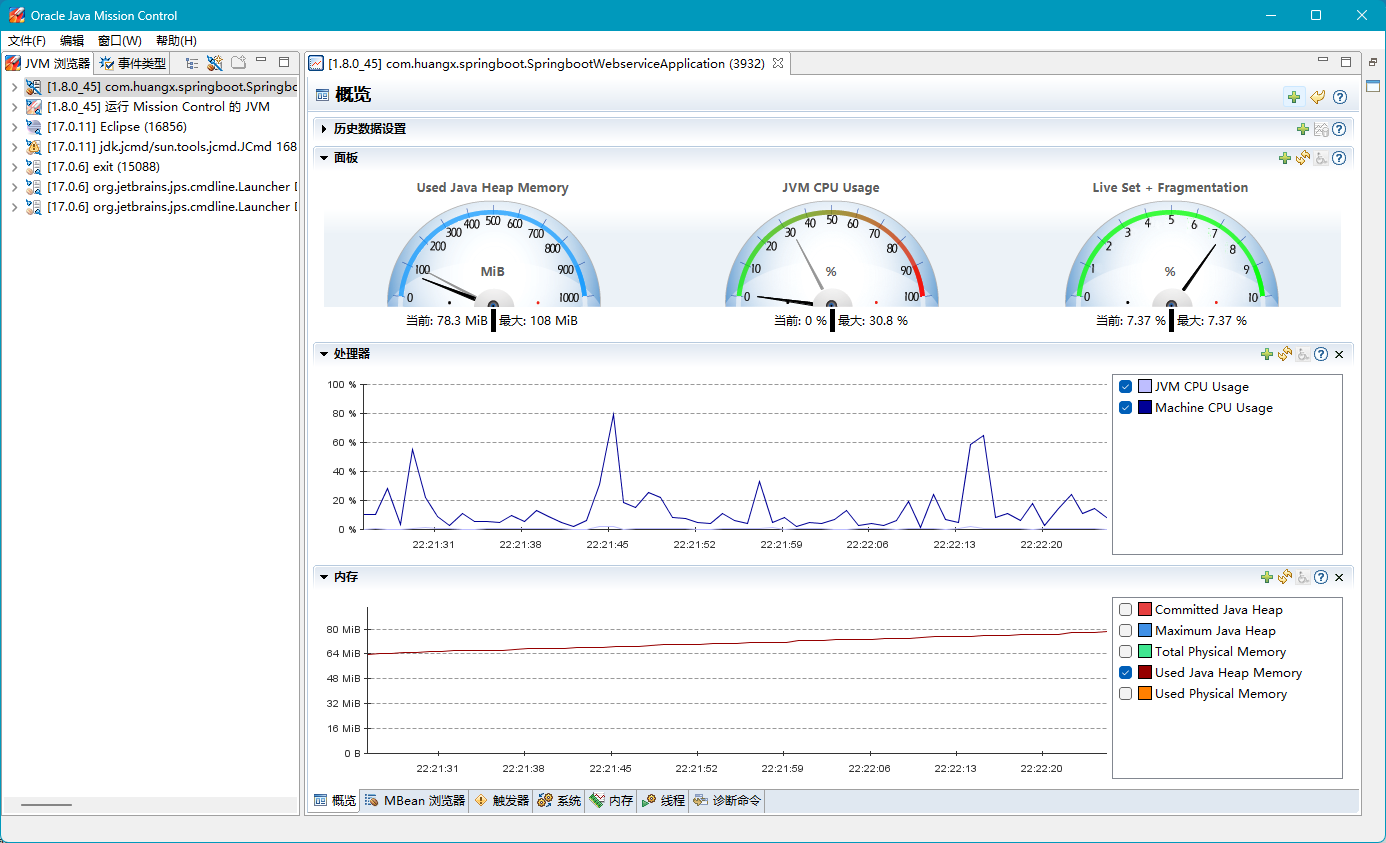
Task: Click the Used Java Heap Memory dial
Action: pos(492,255)
